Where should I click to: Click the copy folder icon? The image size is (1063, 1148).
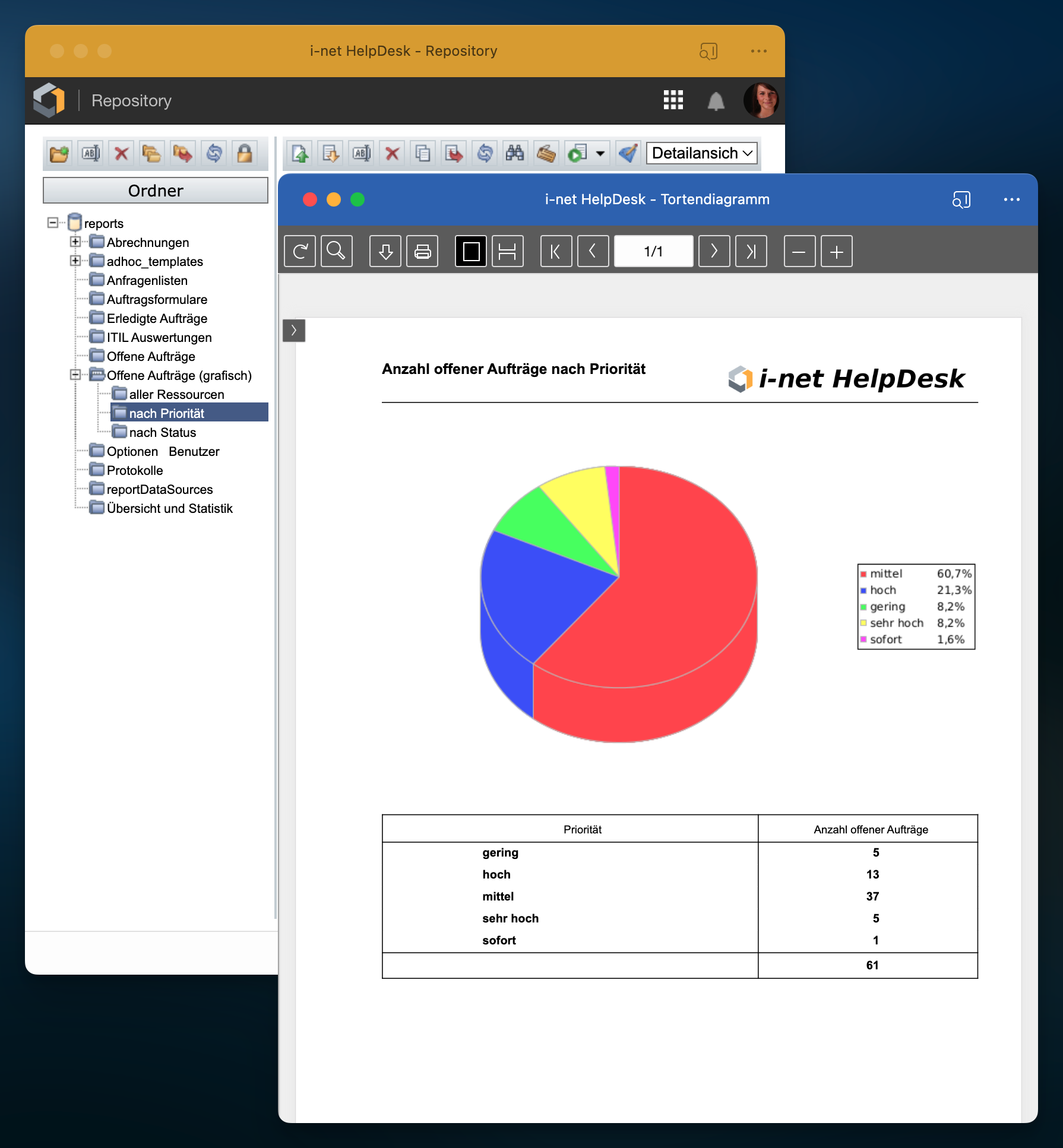(x=152, y=154)
